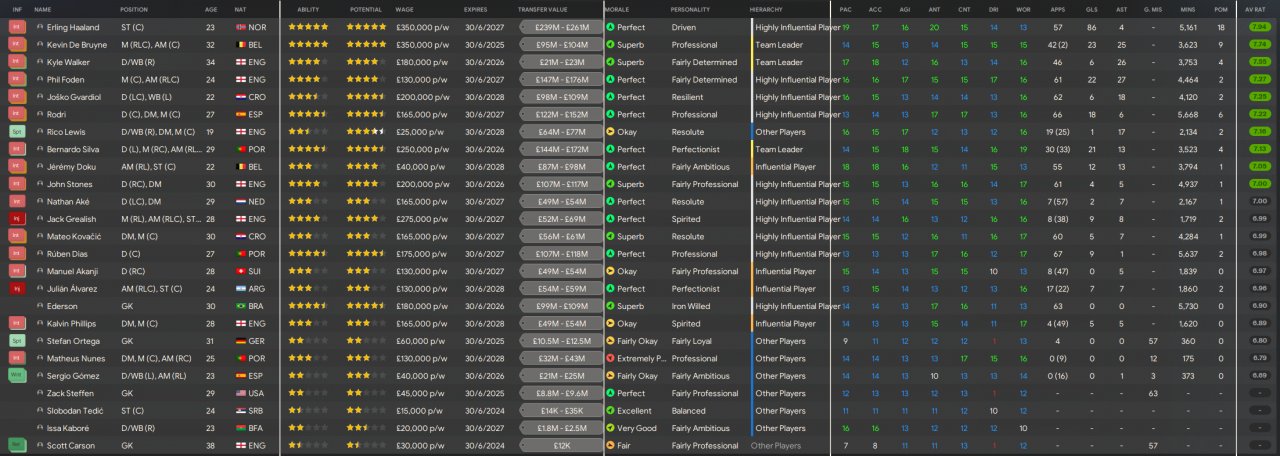1280x456 pixels.
Task: Click the person icon next to Kevin De Bruyne
Action: [x=39, y=45]
